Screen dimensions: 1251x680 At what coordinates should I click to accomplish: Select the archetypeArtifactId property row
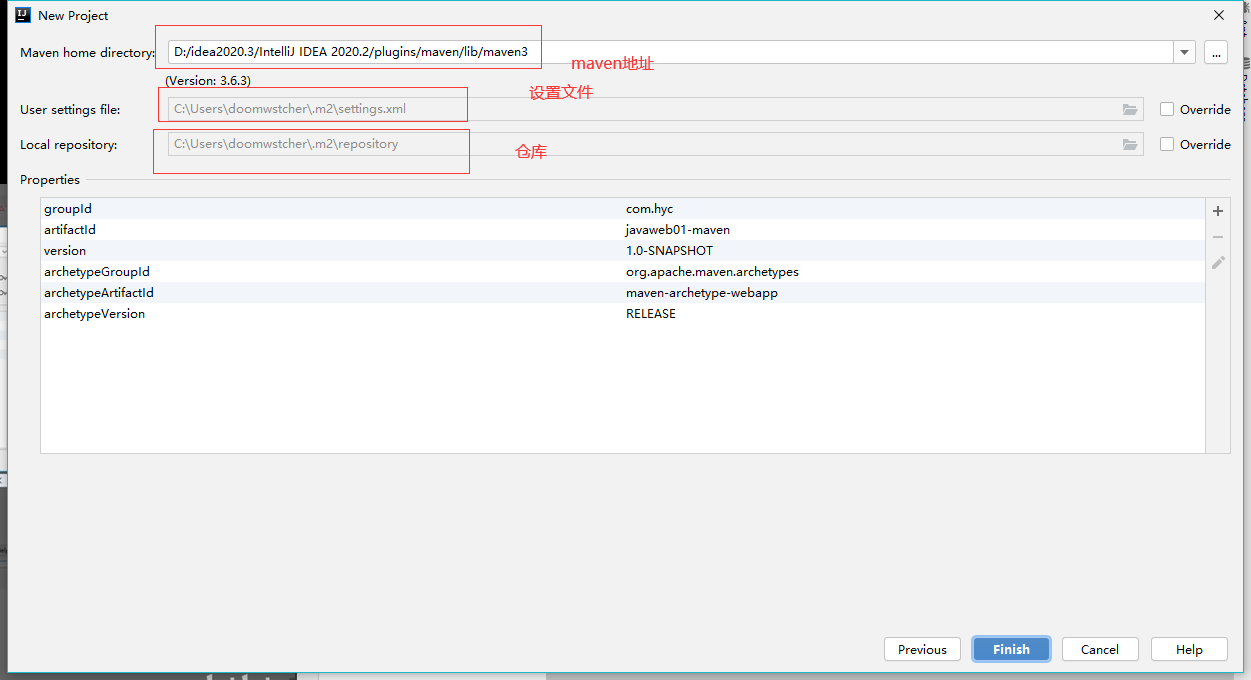[x=622, y=293]
